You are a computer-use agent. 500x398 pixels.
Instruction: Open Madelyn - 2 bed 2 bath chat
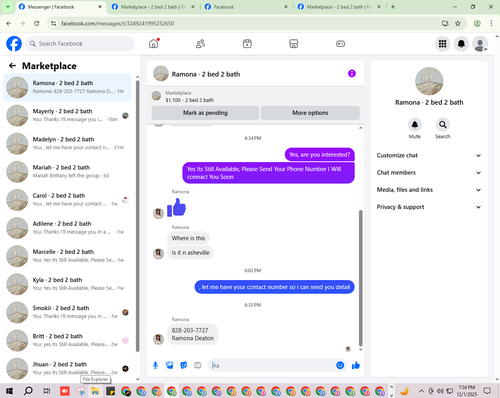pyautogui.click(x=67, y=143)
